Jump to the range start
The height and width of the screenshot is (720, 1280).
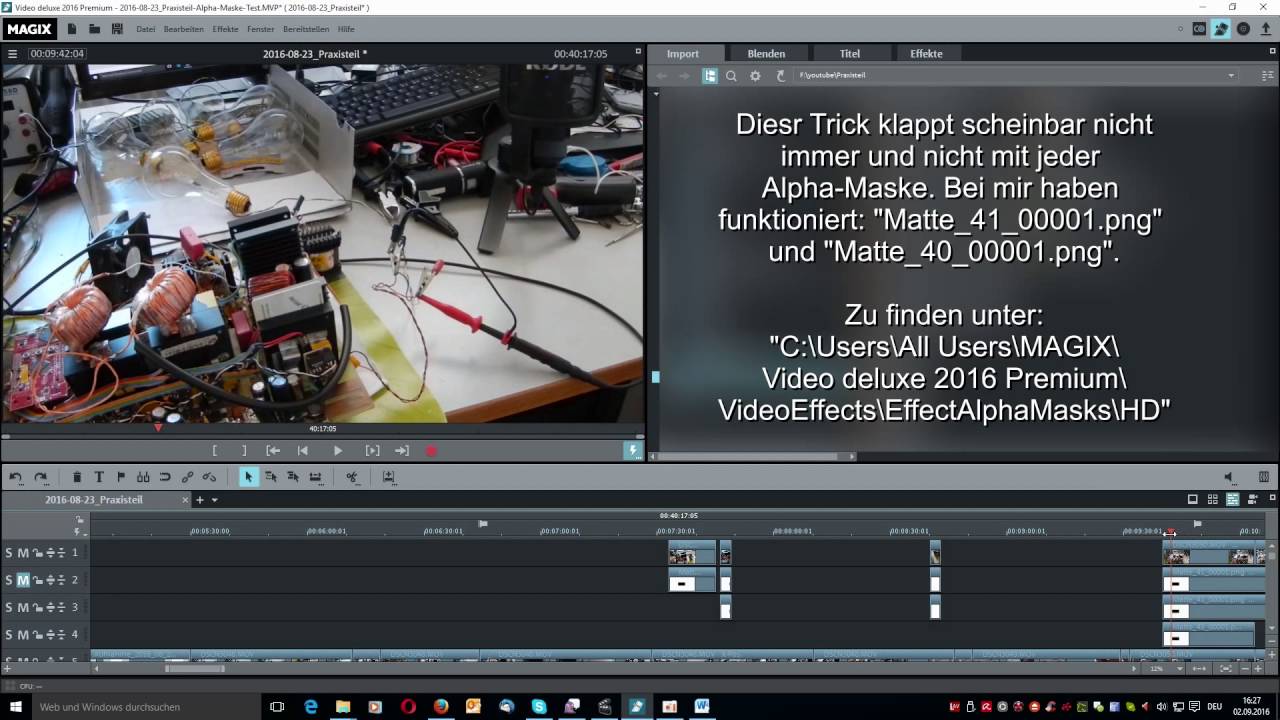click(272, 451)
